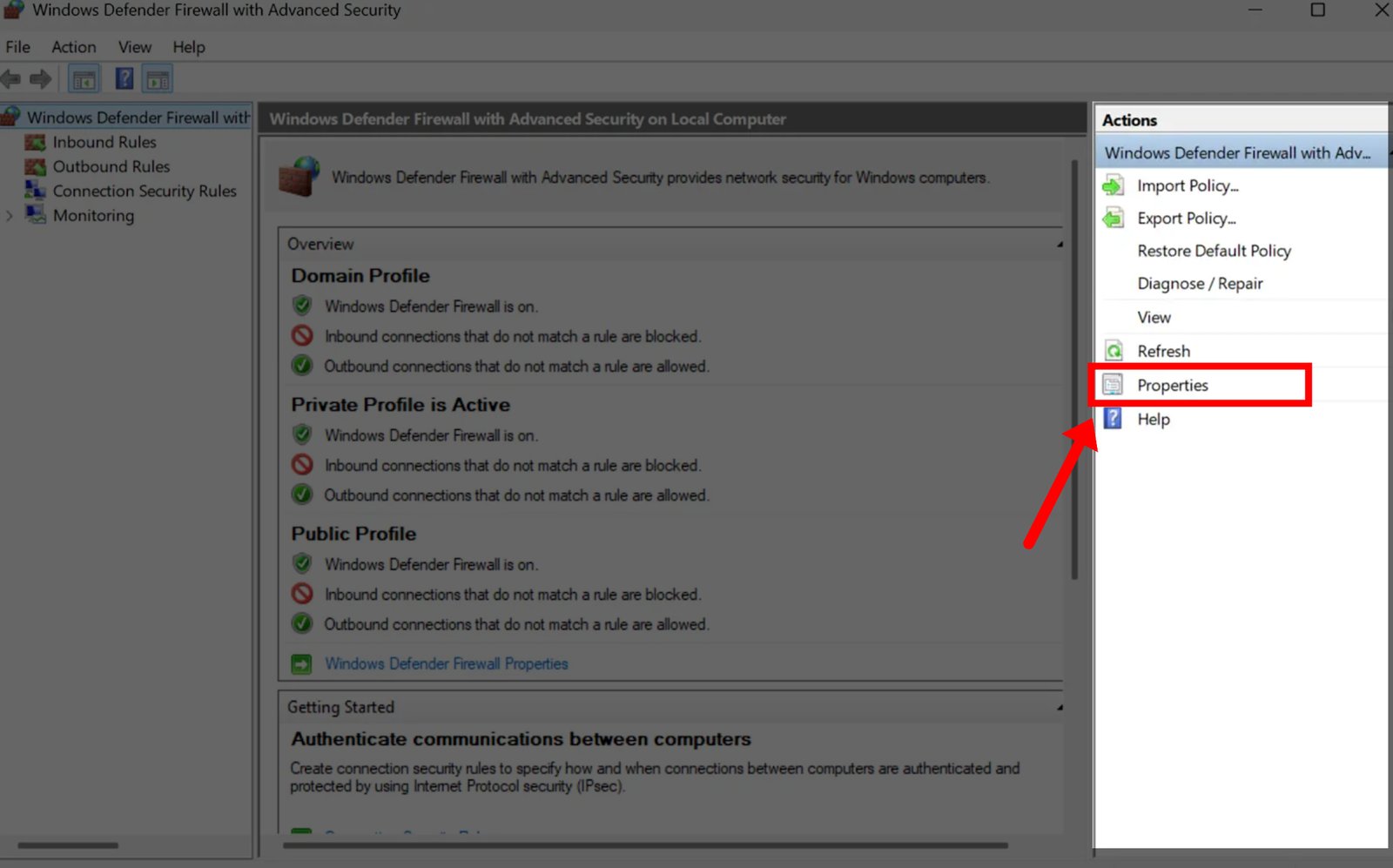Viewport: 1393px width, 868px height.
Task: Click the Back arrow toolbar icon
Action: click(11, 79)
